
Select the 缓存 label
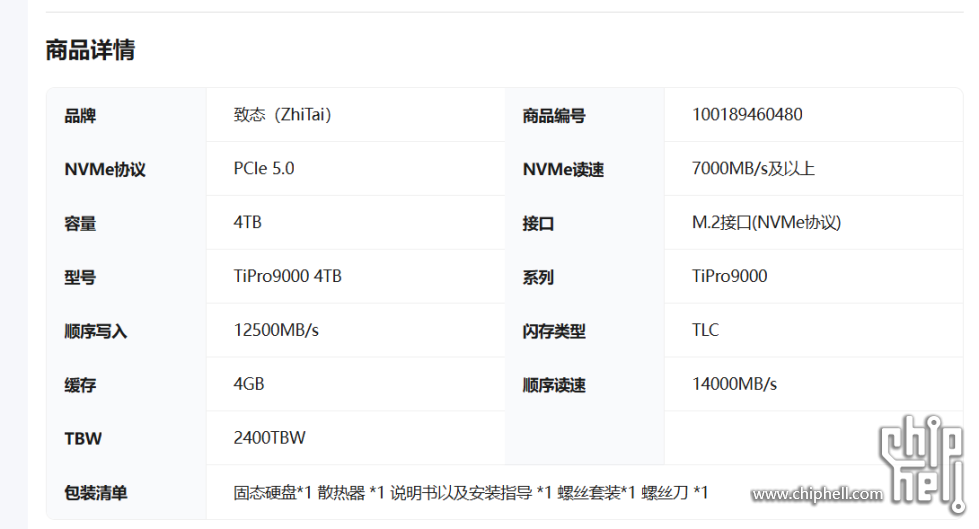tap(80, 385)
